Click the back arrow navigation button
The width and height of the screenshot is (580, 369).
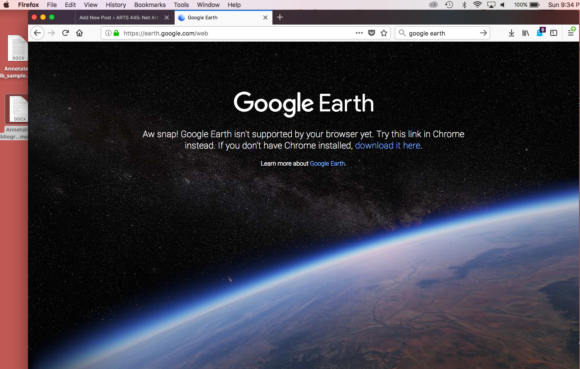37,33
